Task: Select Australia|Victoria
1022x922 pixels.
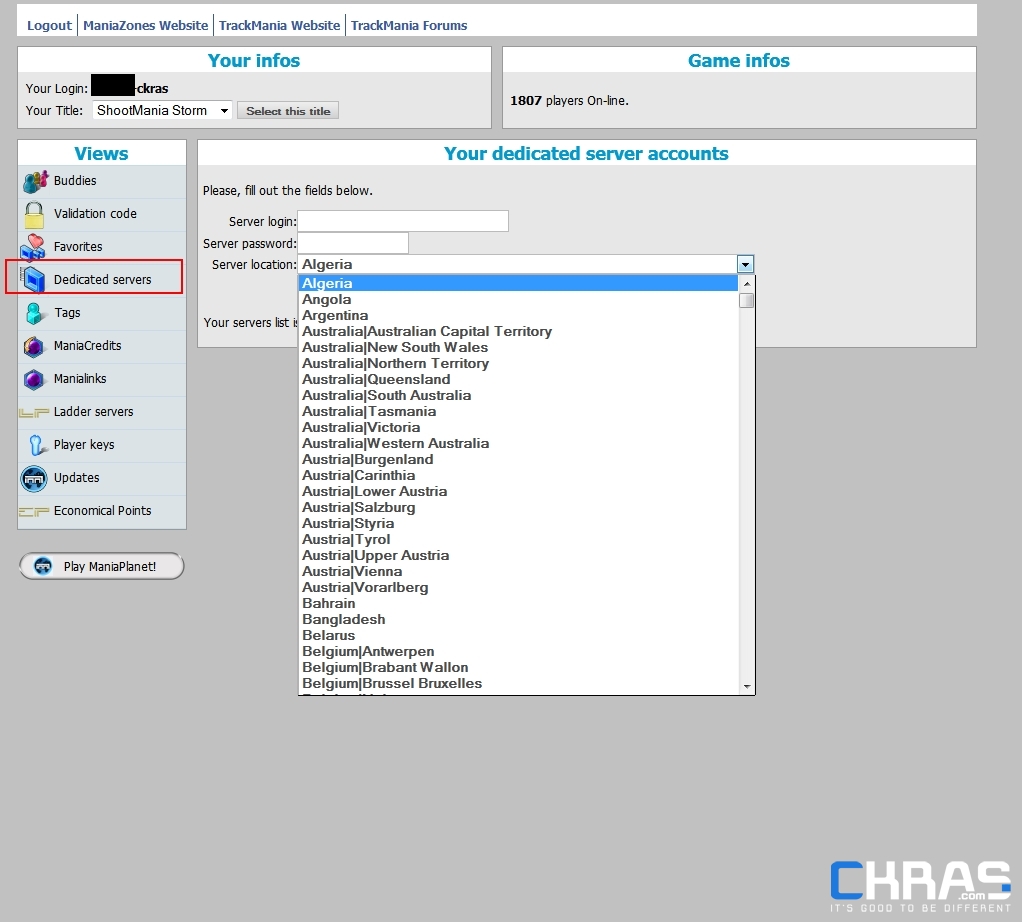Action: point(518,427)
